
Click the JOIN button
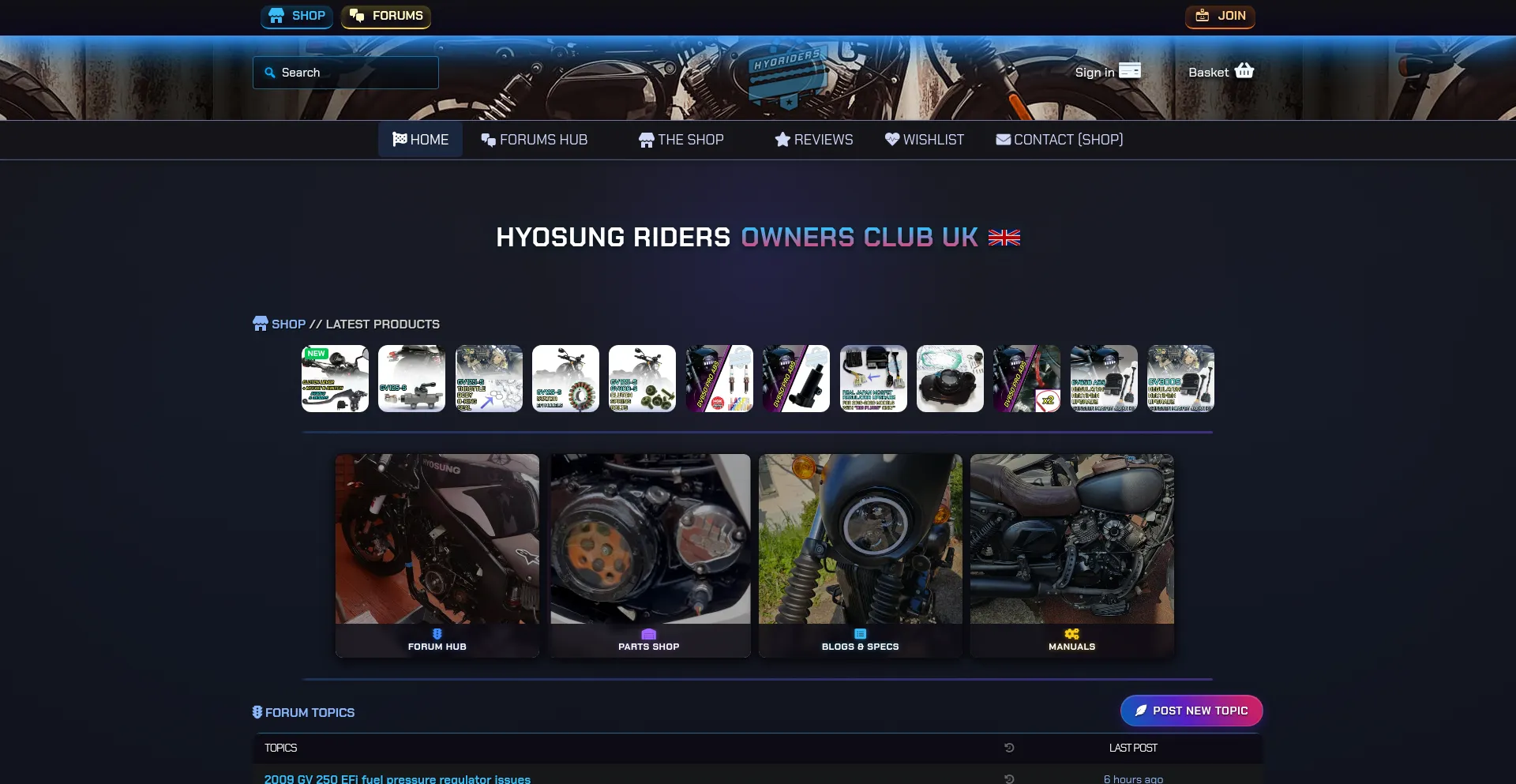1220,16
